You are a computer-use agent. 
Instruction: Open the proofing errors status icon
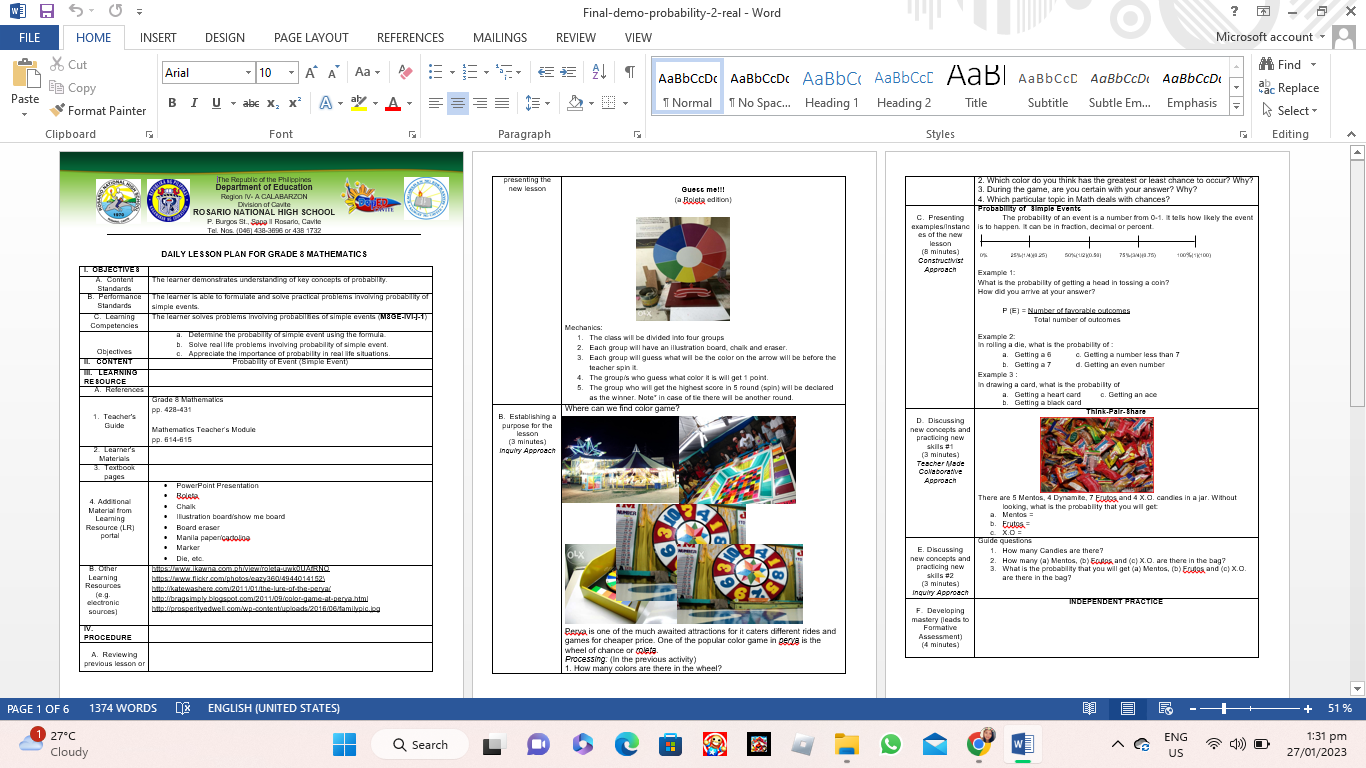click(183, 708)
